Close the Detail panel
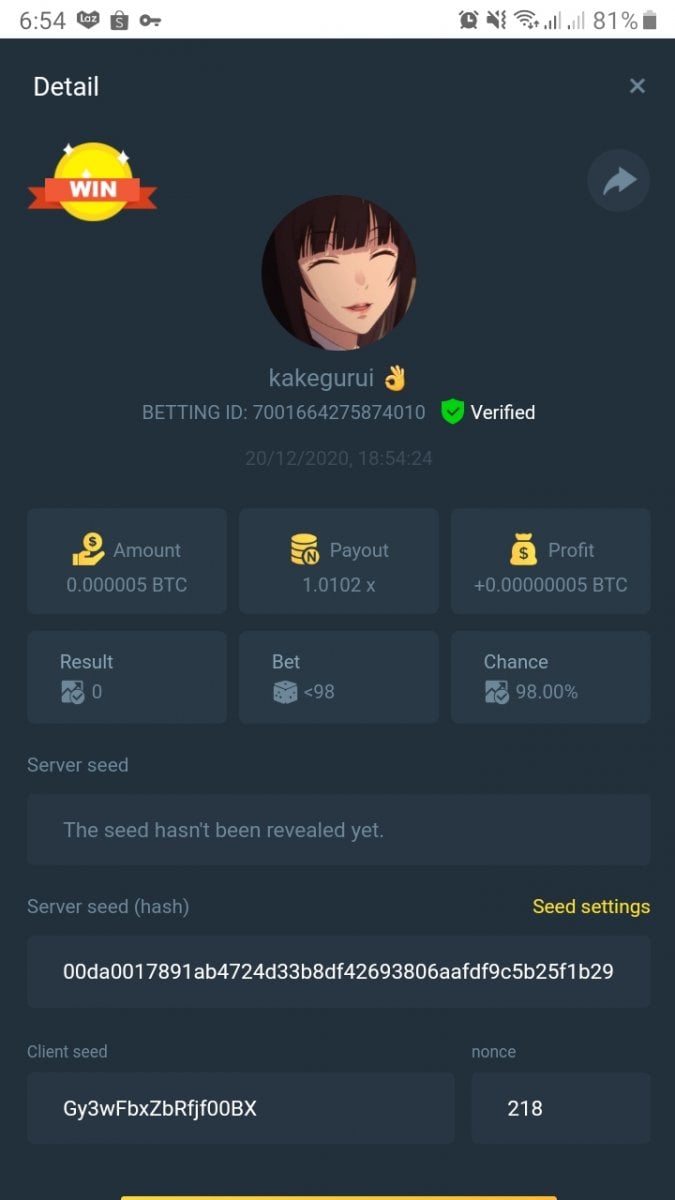 click(637, 86)
